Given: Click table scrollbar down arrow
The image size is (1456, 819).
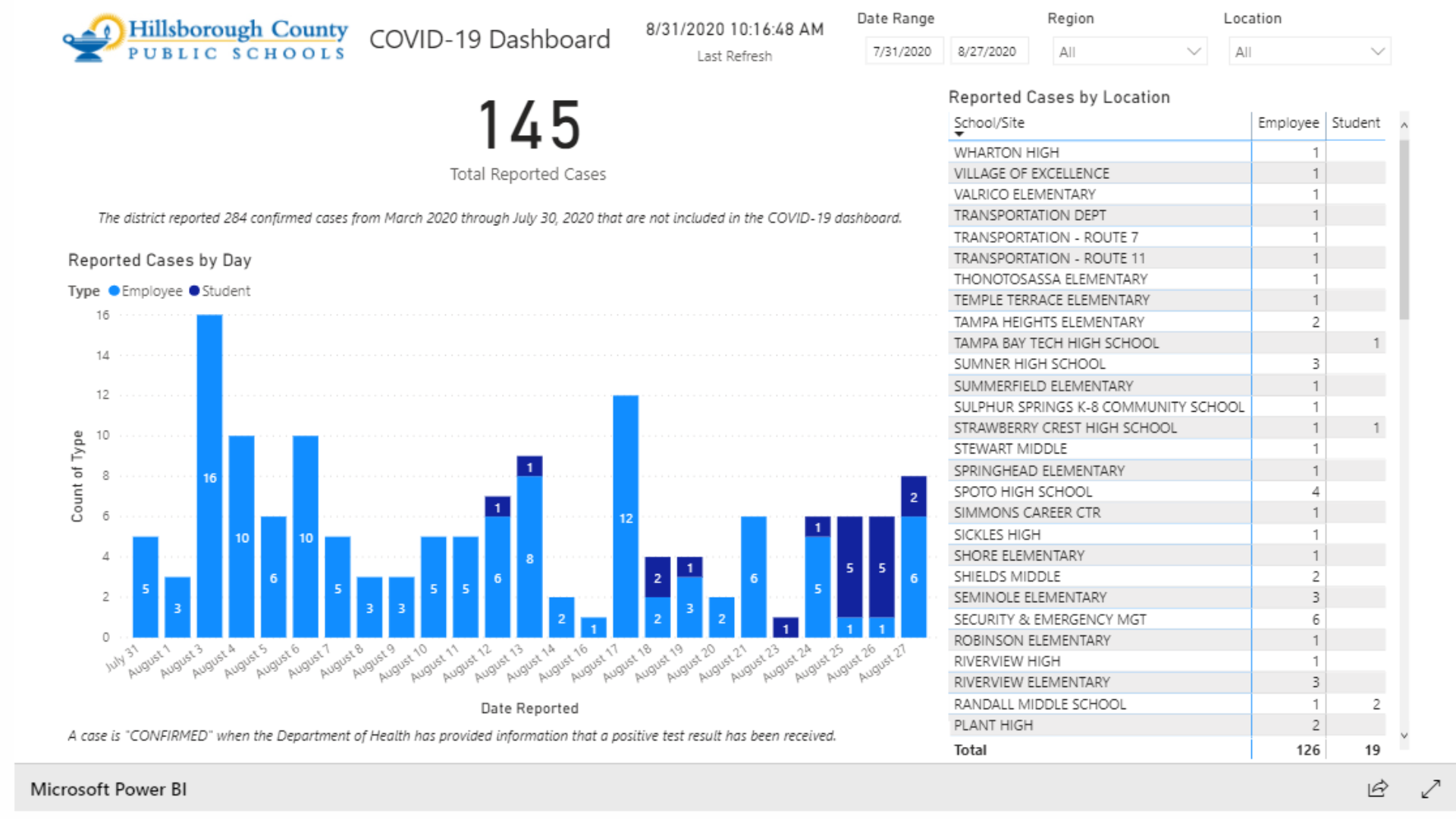Looking at the screenshot, I should [x=1404, y=735].
